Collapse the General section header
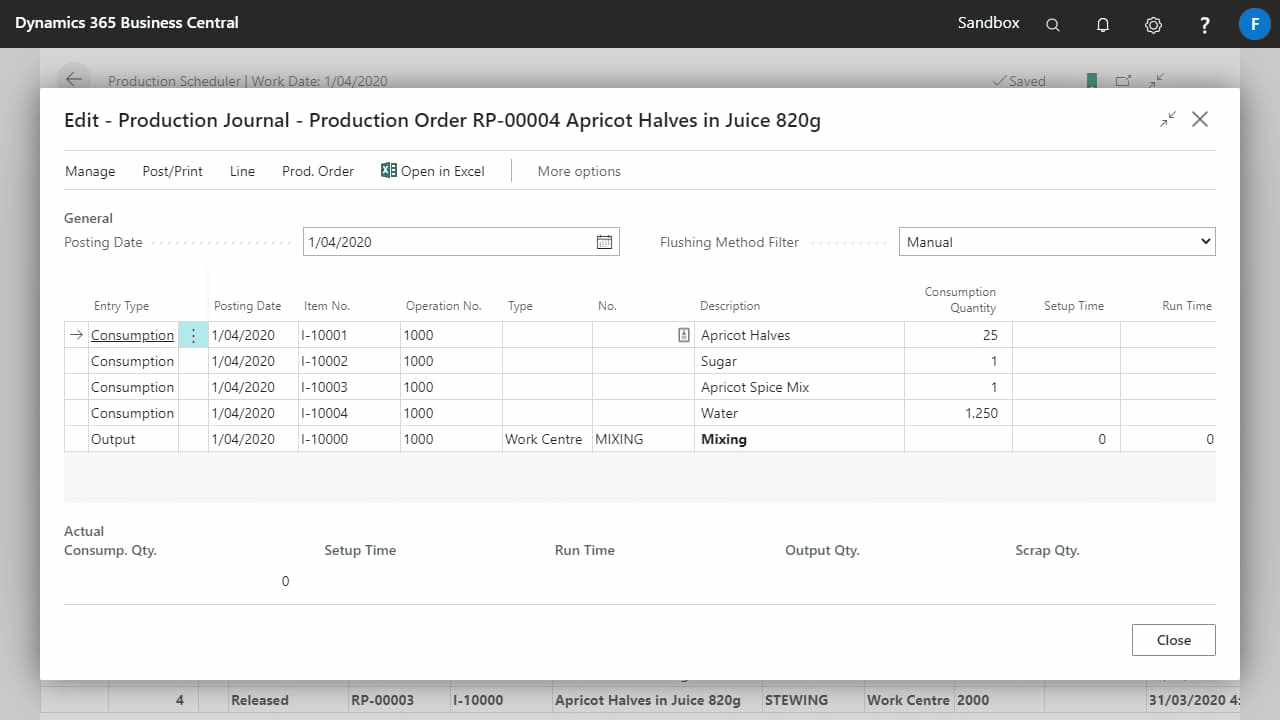Viewport: 1280px width, 720px height. click(88, 218)
